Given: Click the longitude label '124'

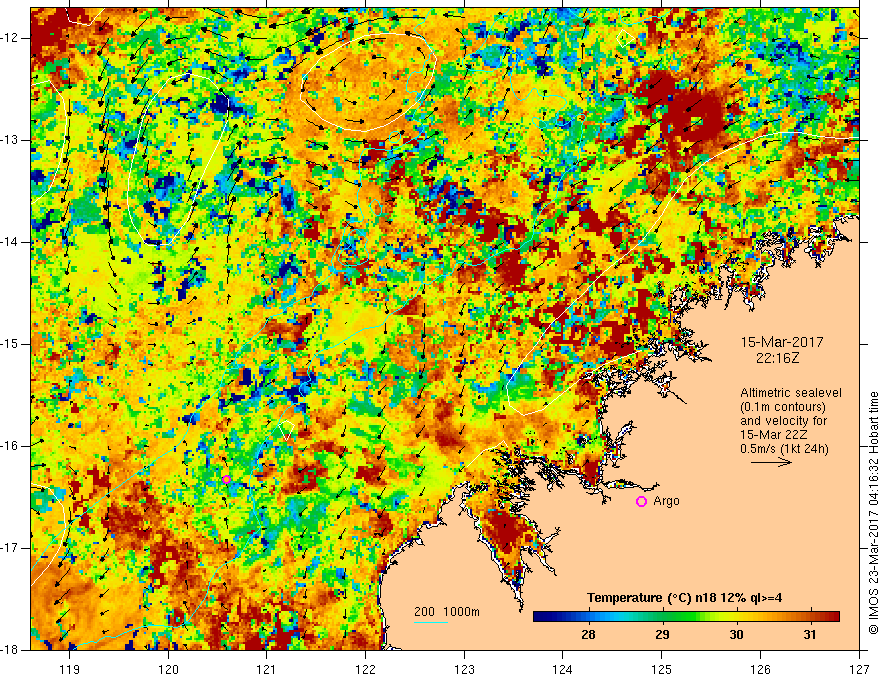Looking at the screenshot, I should (563, 669).
